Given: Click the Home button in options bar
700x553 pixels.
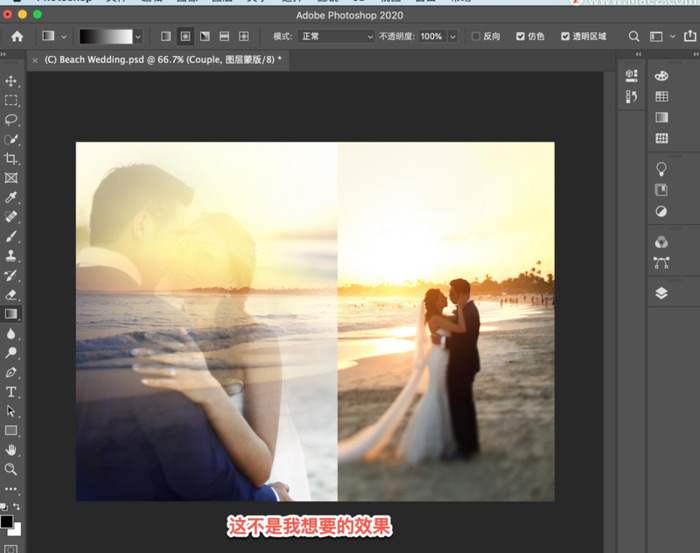Looking at the screenshot, I should point(17,36).
